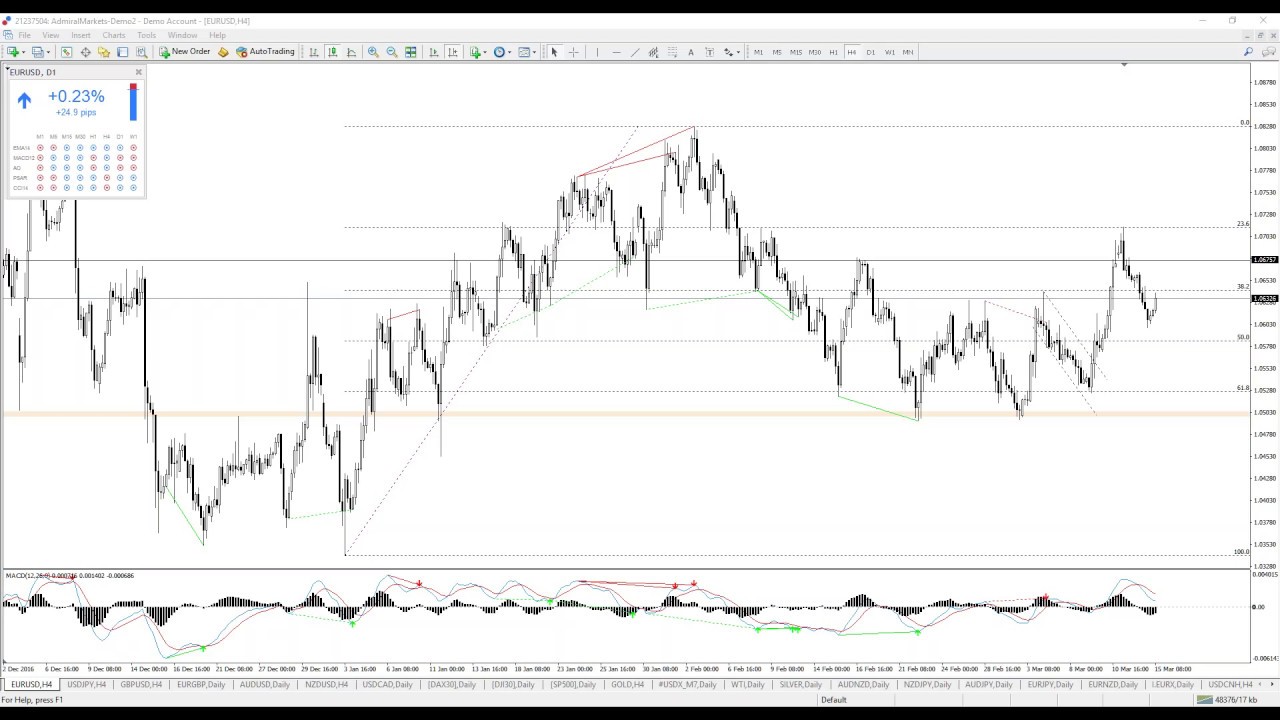Pick the trendline drawing tool
This screenshot has height=720, width=1280.
tap(635, 52)
